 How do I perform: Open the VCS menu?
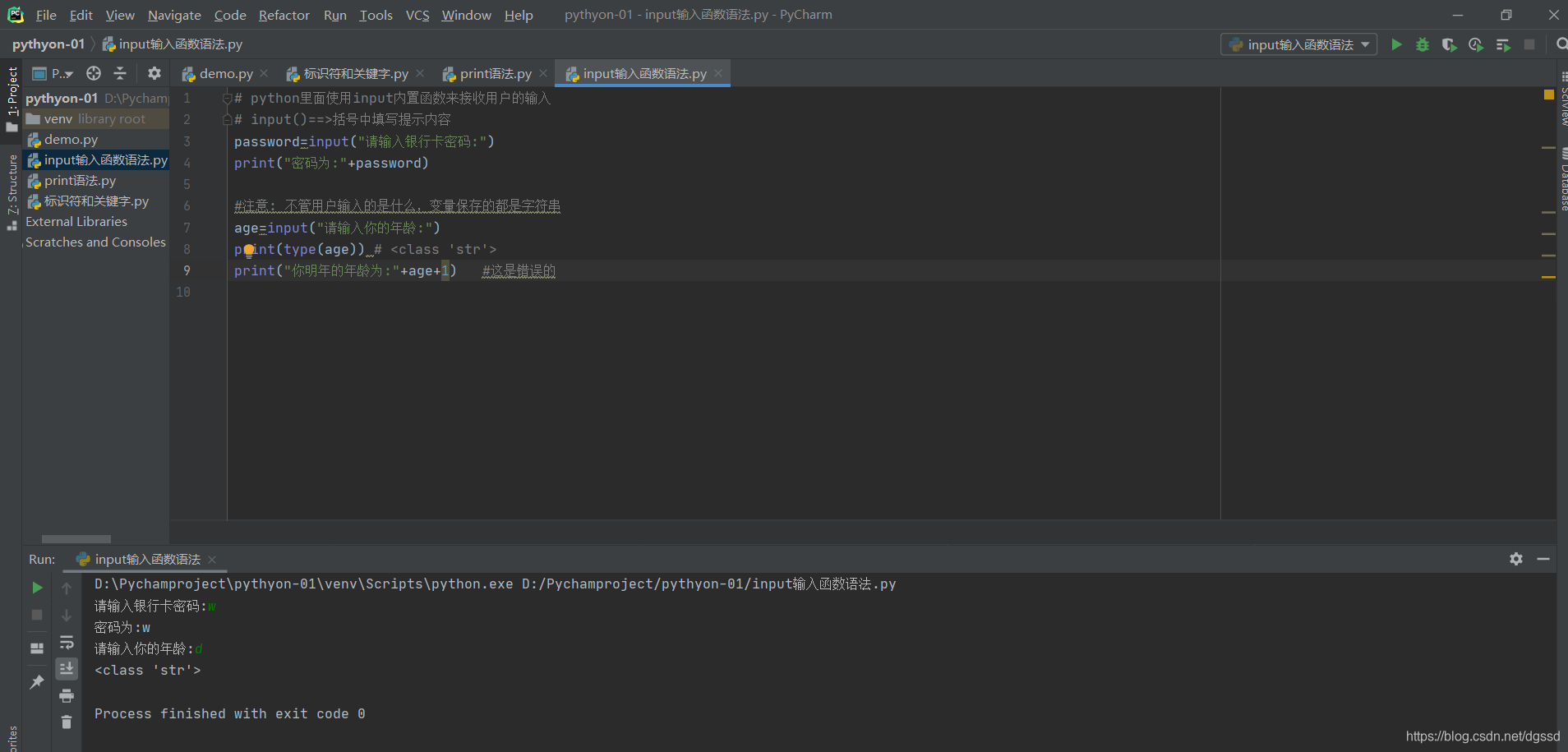(417, 15)
